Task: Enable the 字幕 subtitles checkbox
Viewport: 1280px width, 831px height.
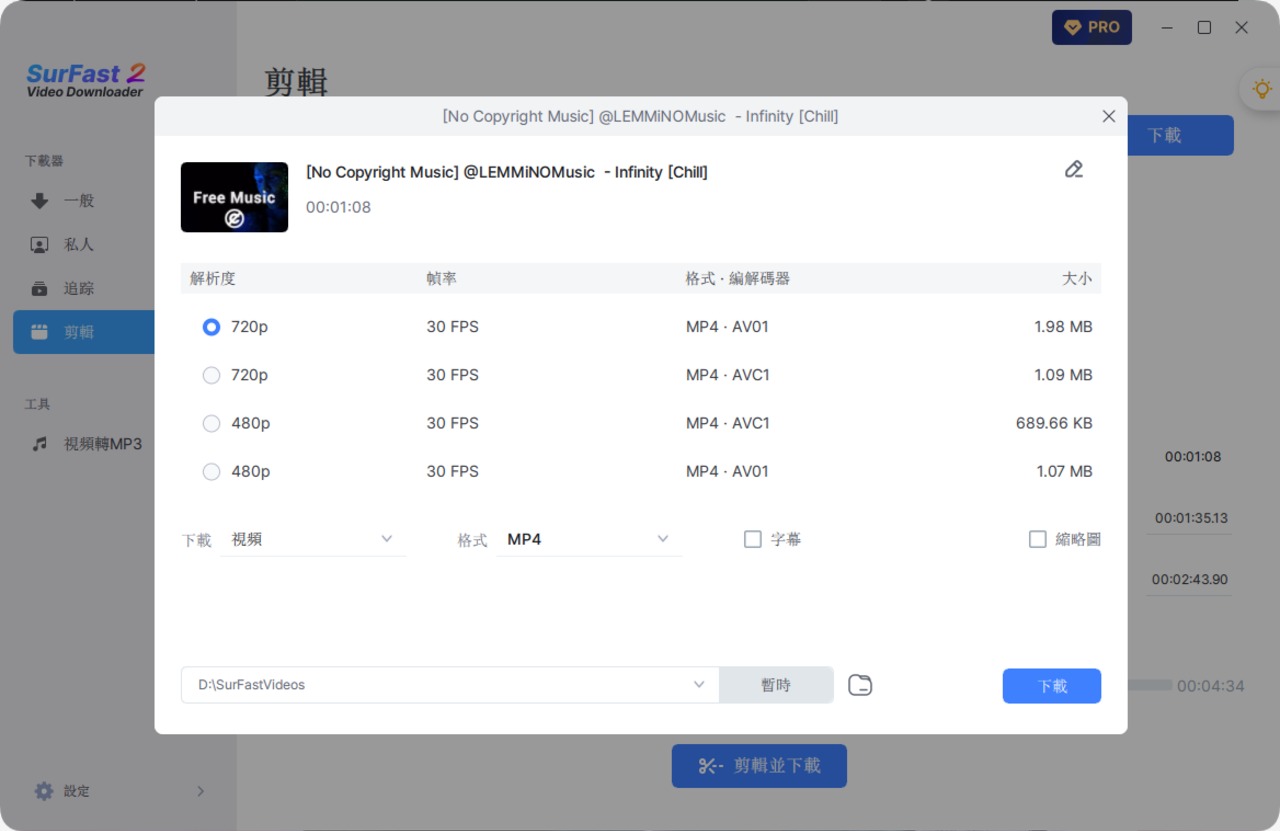Action: click(x=753, y=539)
